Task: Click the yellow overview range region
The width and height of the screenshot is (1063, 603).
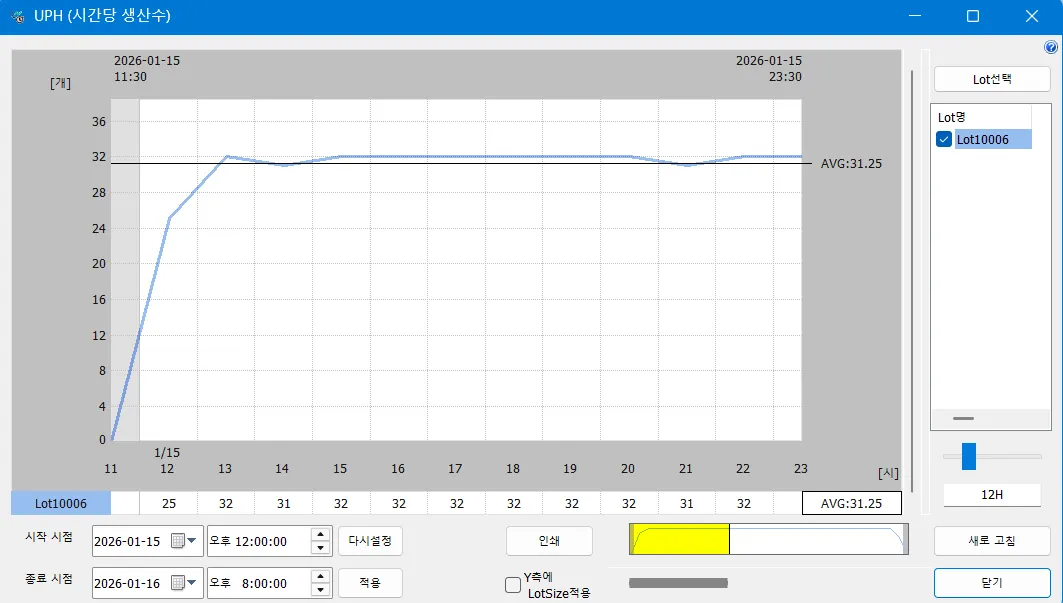Action: point(680,540)
